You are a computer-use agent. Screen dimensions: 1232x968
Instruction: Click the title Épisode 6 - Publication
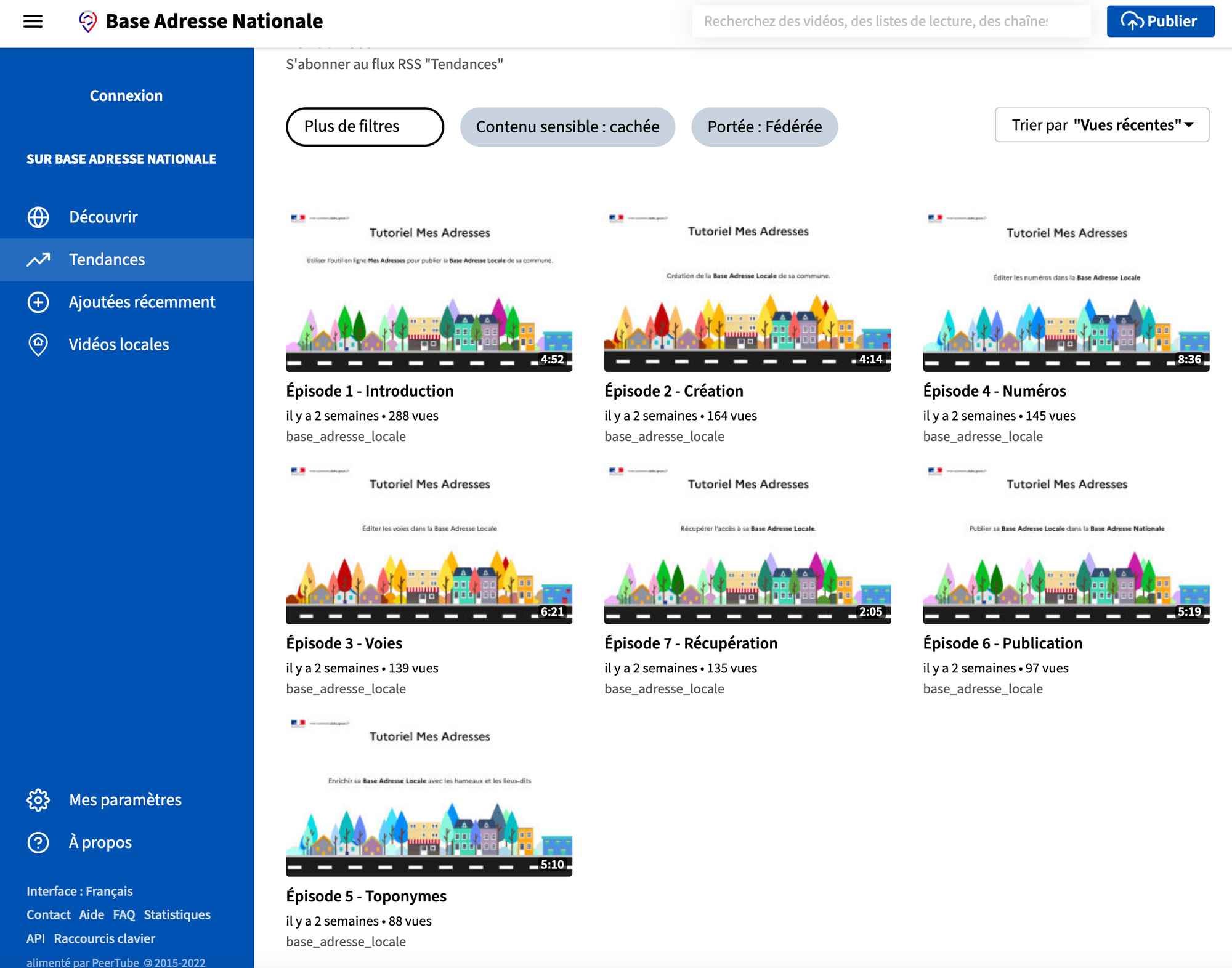coord(1002,643)
